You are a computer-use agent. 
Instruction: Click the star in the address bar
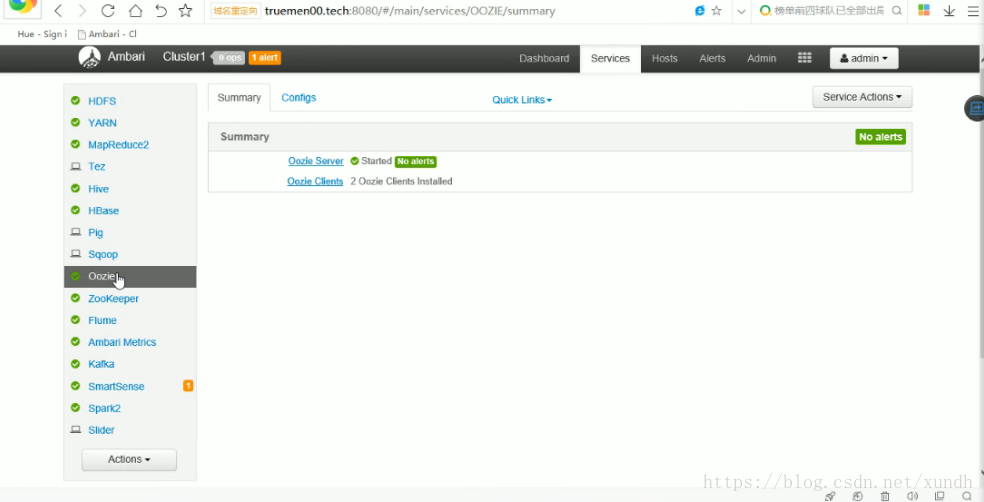716,11
